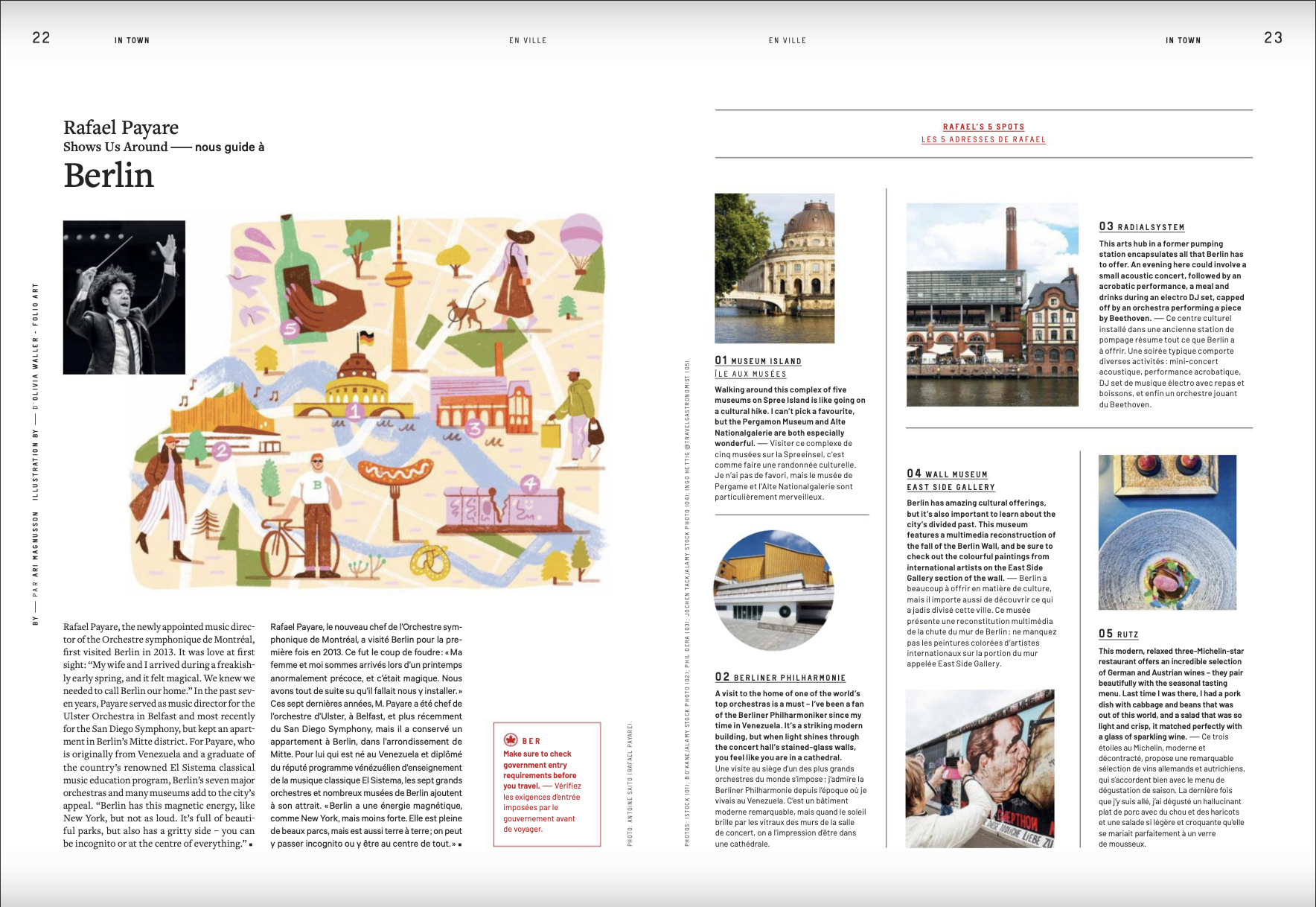This screenshot has width=1316, height=907.
Task: Click the vertical PHOTOS ISTOCK credits line
Action: [x=687, y=603]
